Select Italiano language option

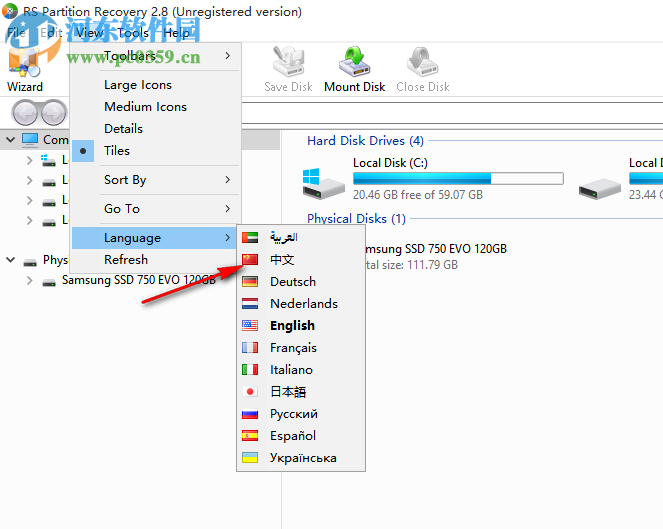[x=301, y=370]
